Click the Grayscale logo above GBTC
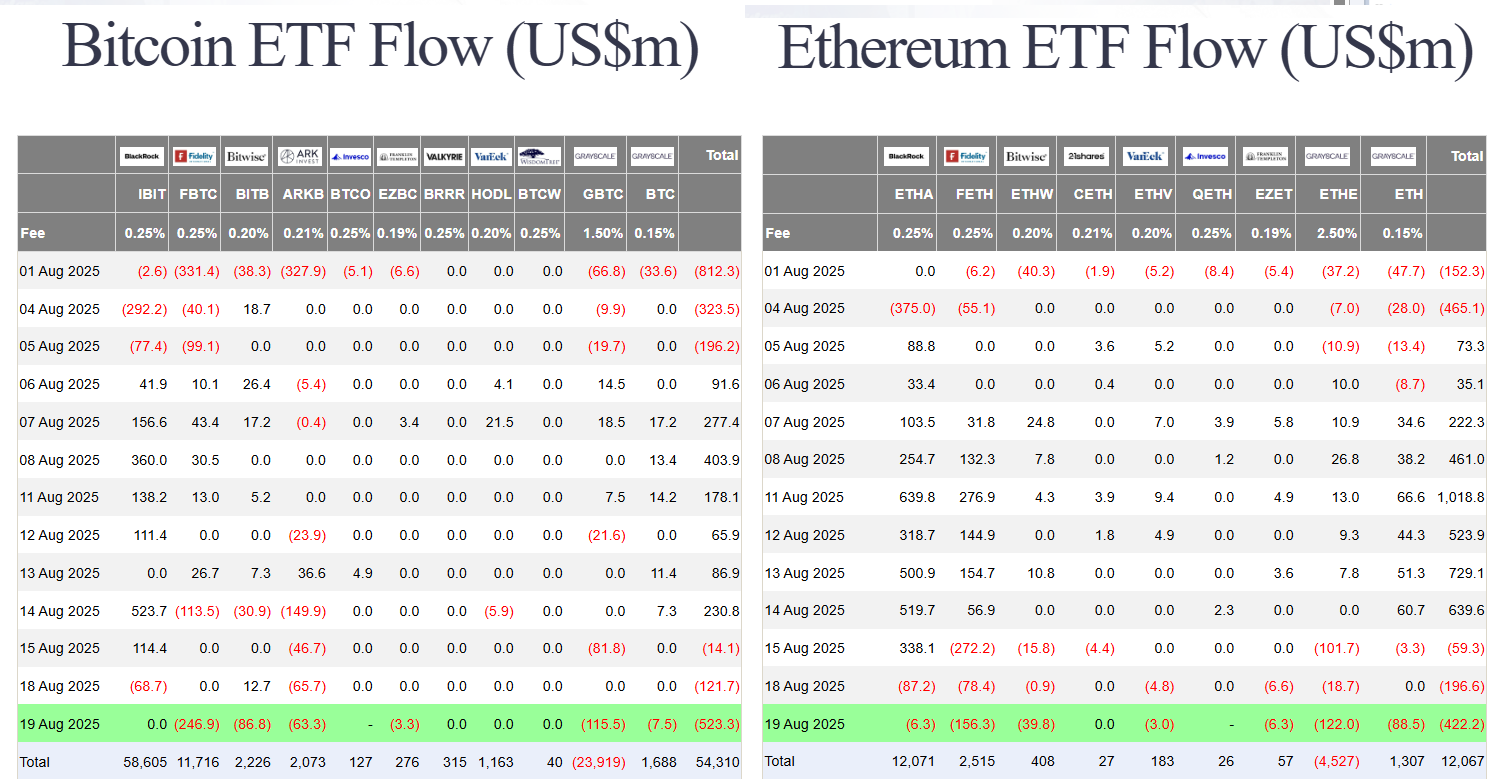Viewport: 1498px width, 779px height. pos(595,156)
